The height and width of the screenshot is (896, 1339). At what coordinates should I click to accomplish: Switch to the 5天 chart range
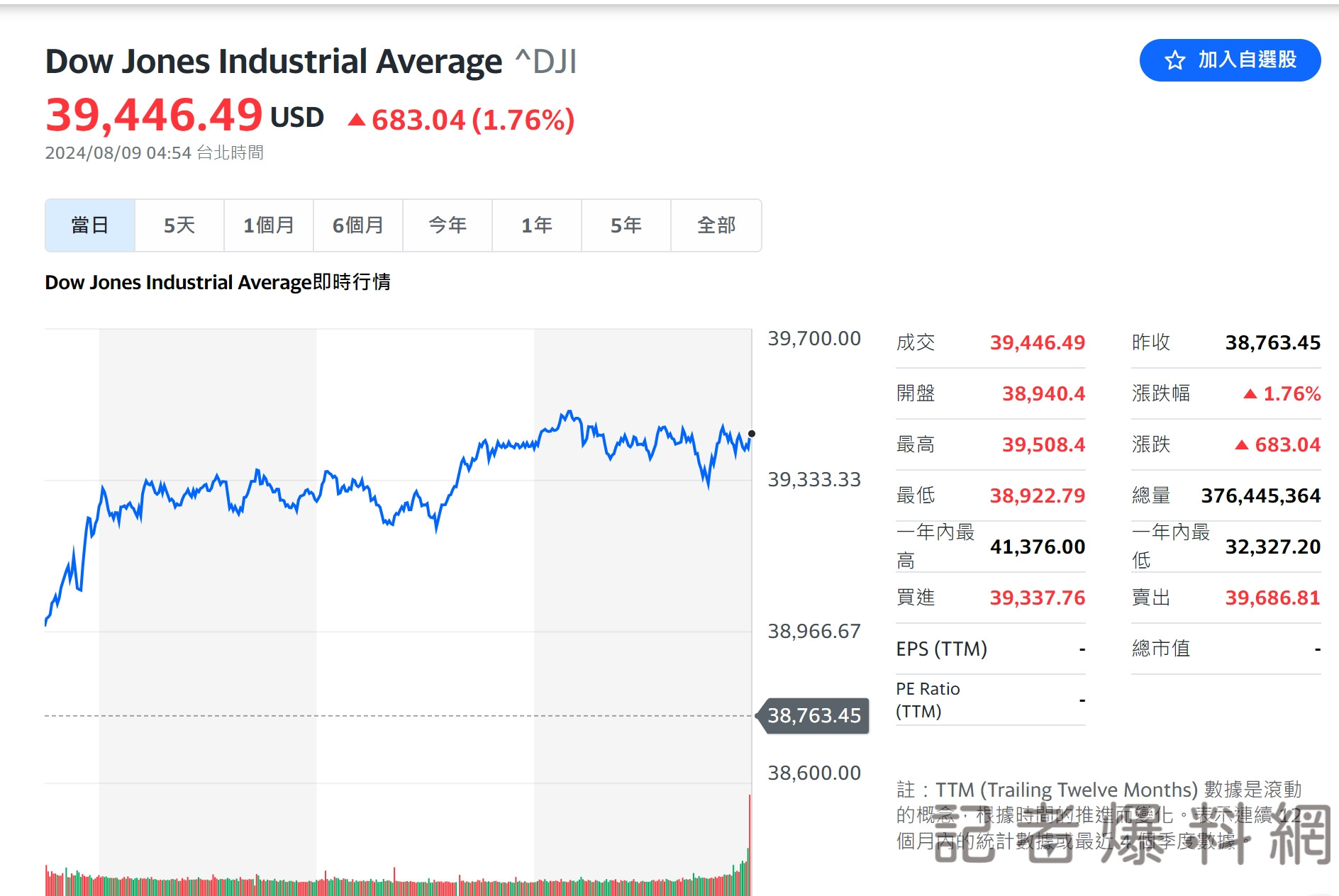[179, 225]
